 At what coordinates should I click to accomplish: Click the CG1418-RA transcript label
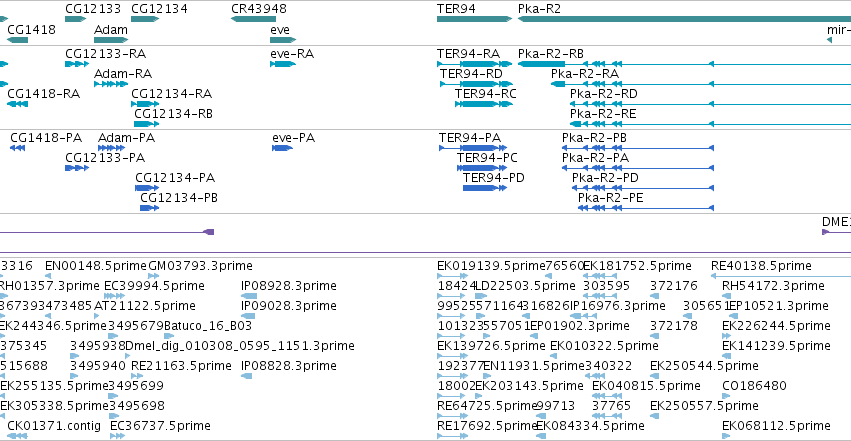coord(43,94)
